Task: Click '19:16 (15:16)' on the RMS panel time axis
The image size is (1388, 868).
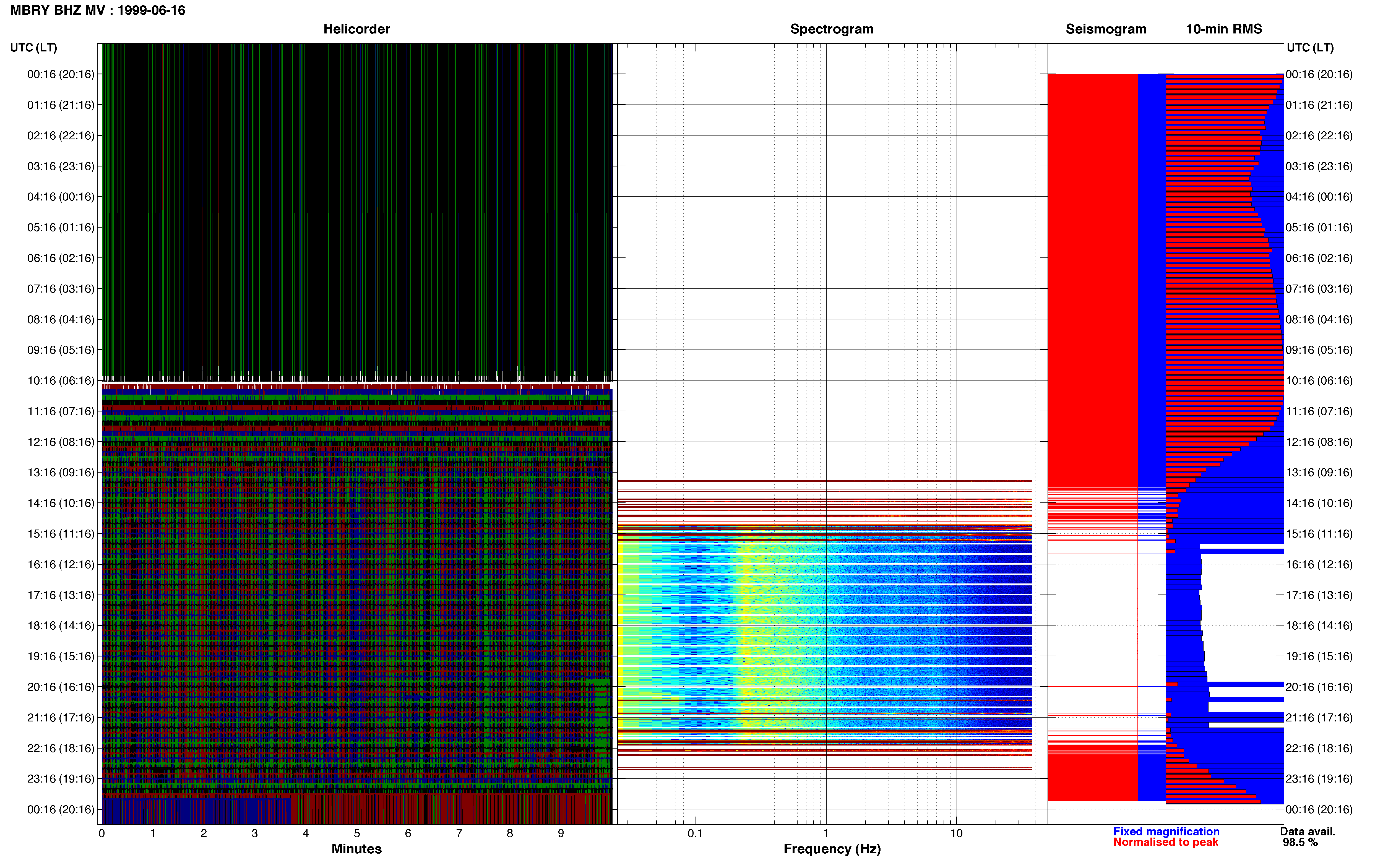Action: click(x=1319, y=656)
